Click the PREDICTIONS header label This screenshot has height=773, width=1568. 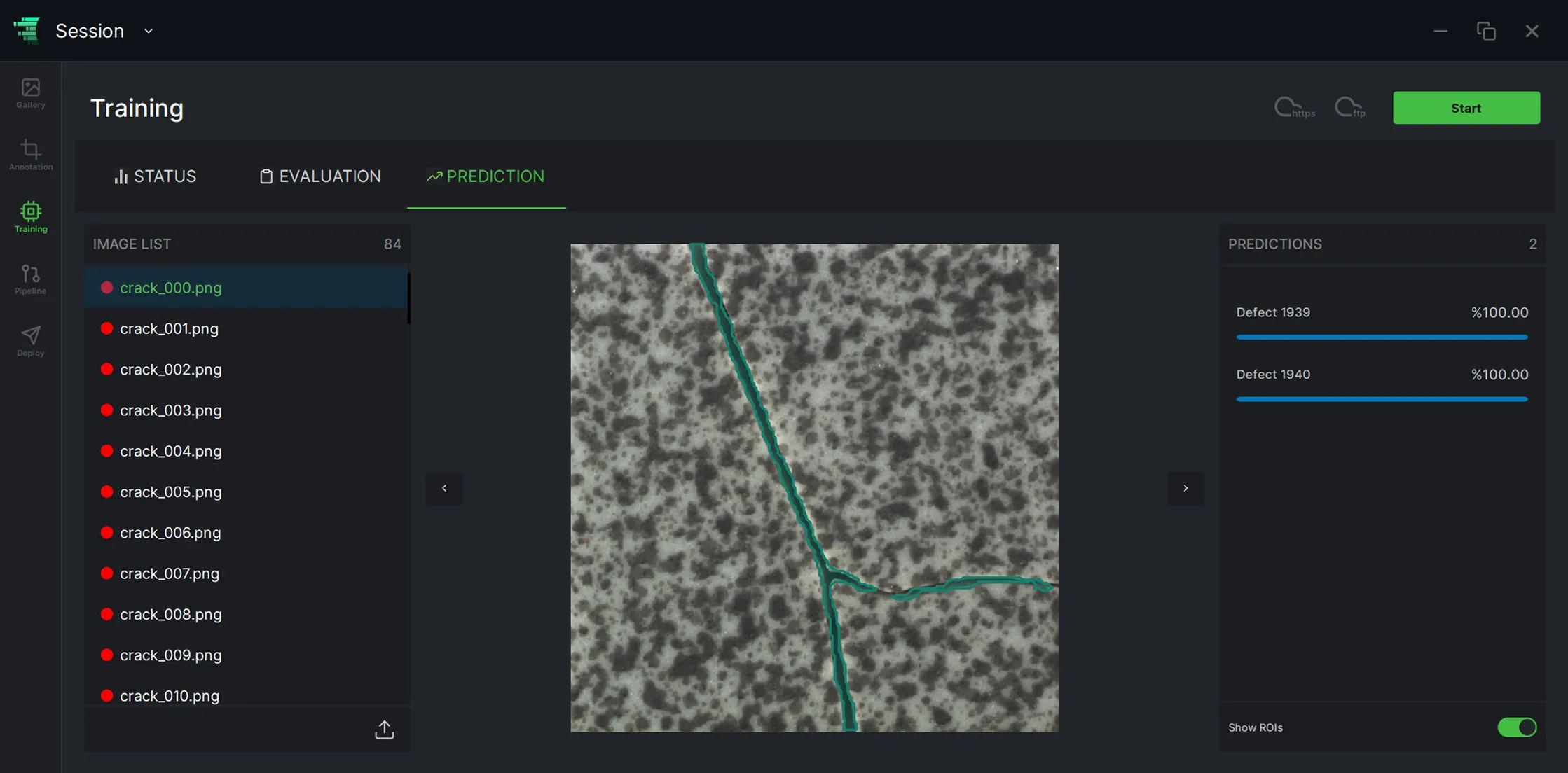point(1274,244)
